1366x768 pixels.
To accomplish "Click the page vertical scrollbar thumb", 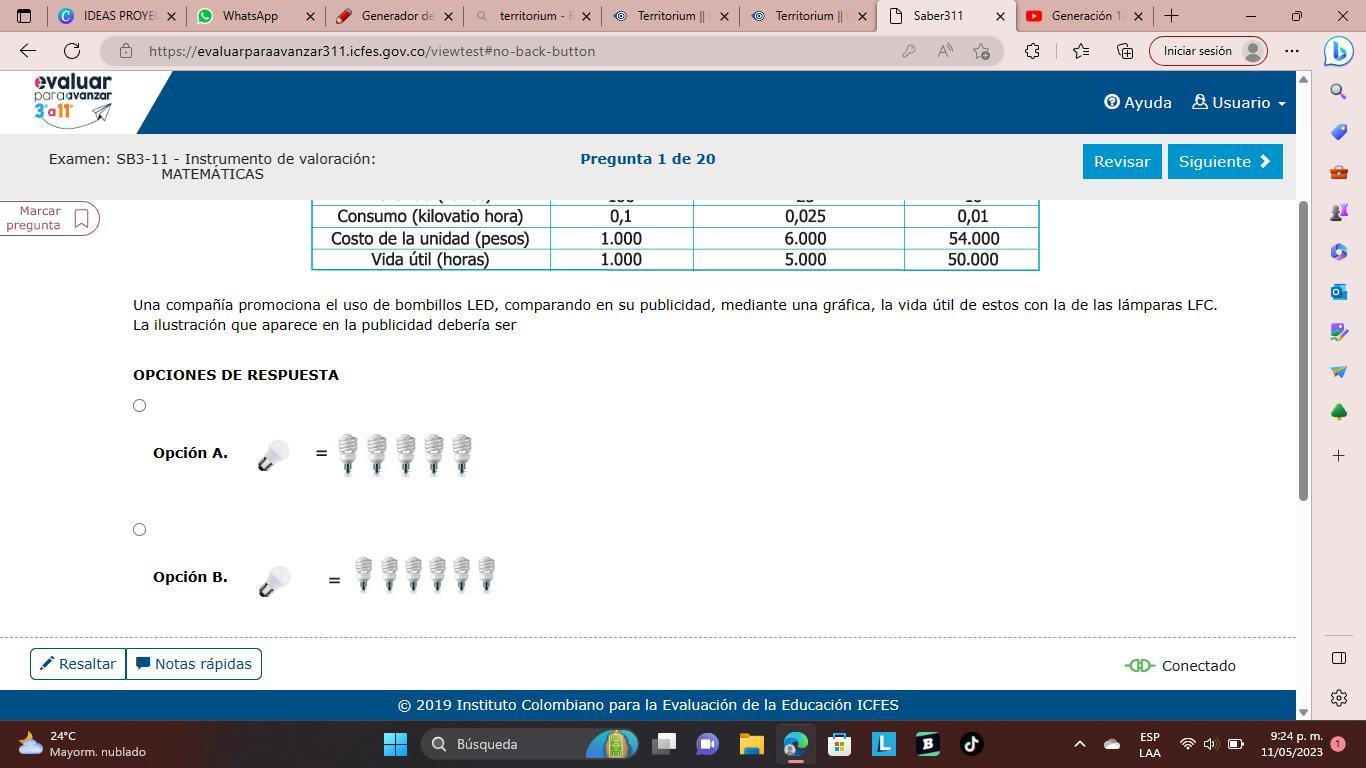I will pyautogui.click(x=1303, y=350).
